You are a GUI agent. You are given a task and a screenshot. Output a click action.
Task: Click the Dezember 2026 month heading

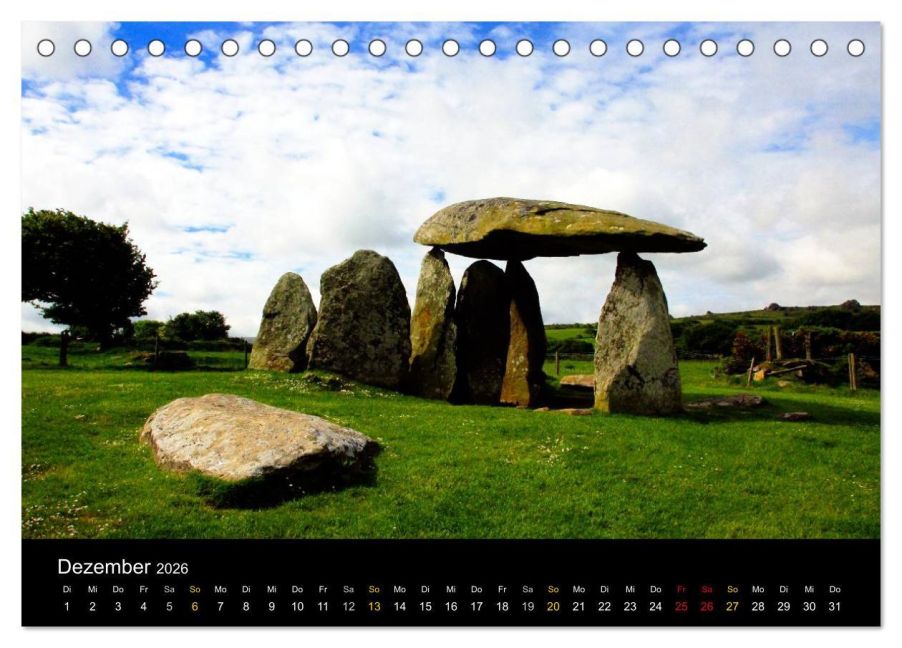click(123, 567)
